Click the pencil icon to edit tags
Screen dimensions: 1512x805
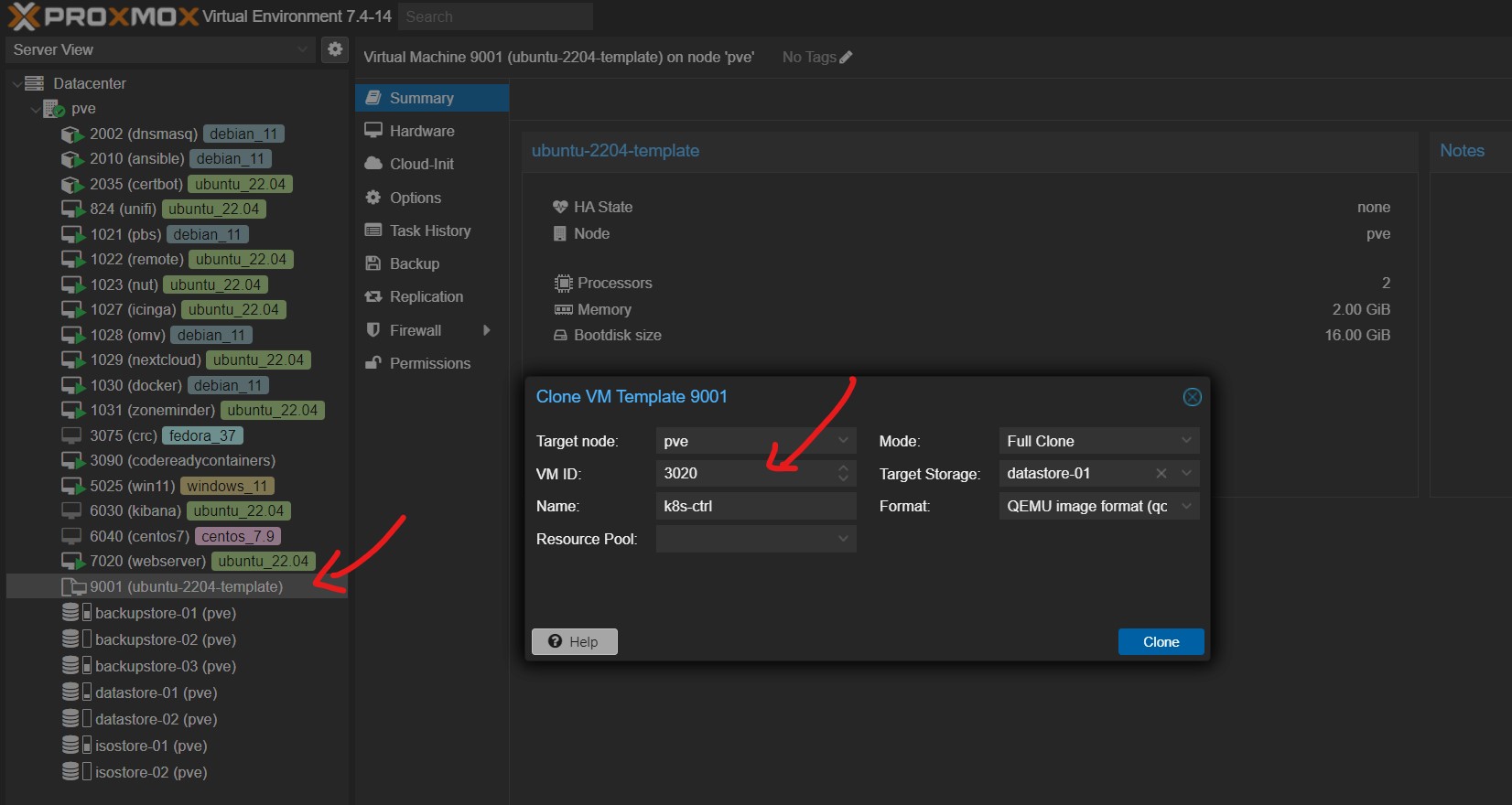point(846,58)
